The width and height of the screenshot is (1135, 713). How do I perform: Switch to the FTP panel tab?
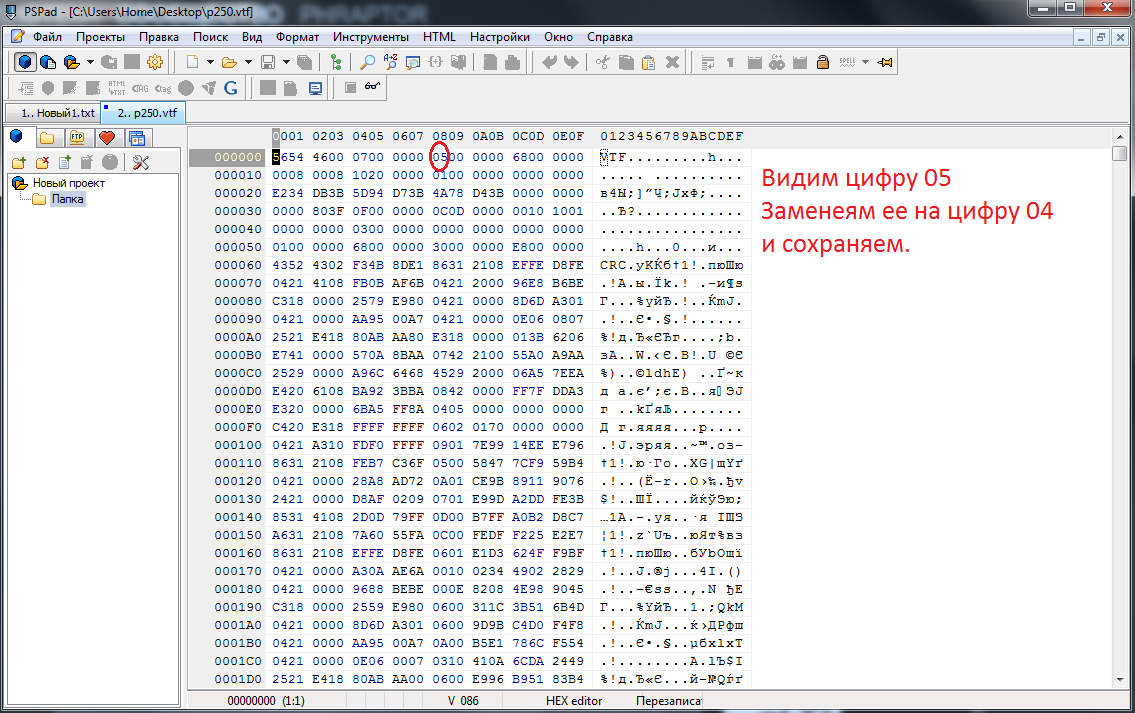pyautogui.click(x=76, y=137)
